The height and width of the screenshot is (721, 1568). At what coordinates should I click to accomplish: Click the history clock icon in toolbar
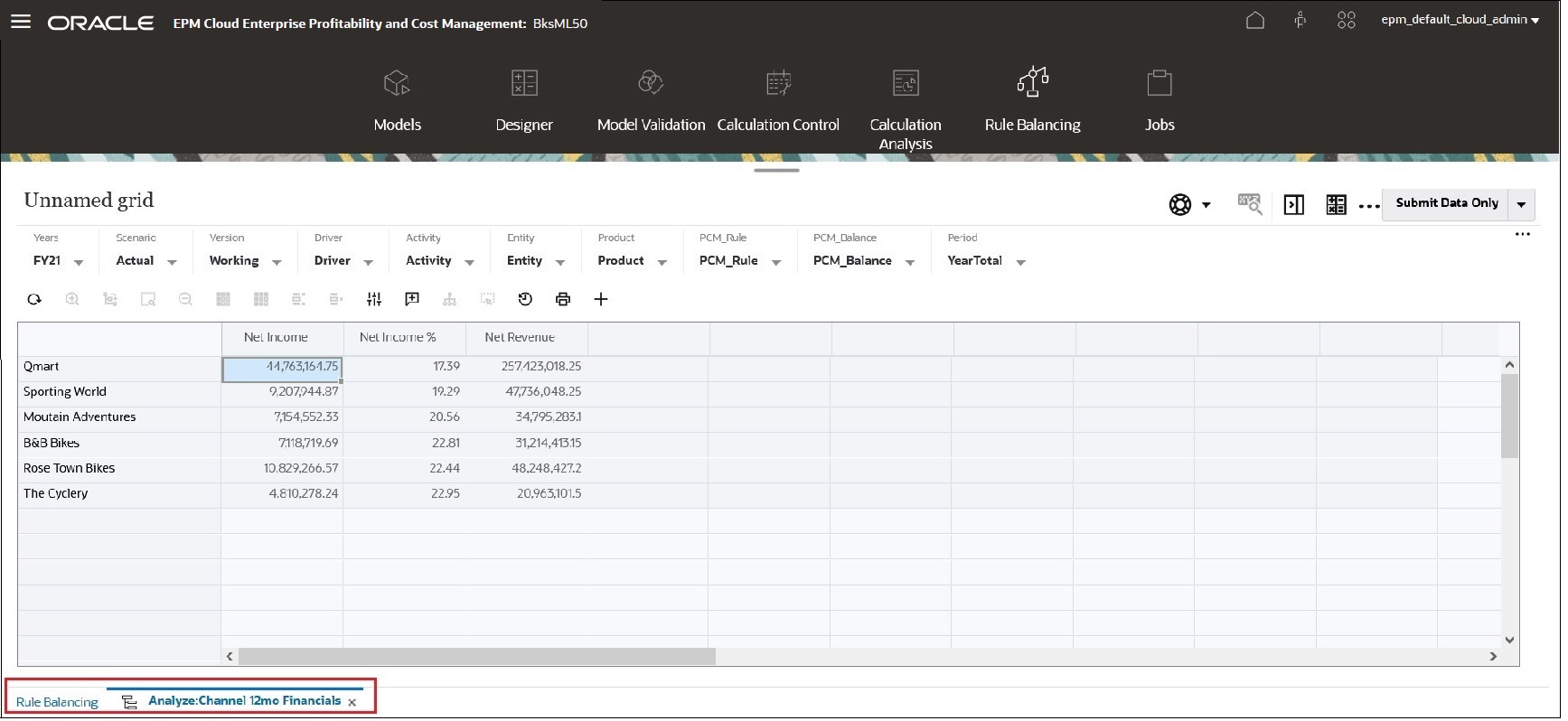coord(525,299)
